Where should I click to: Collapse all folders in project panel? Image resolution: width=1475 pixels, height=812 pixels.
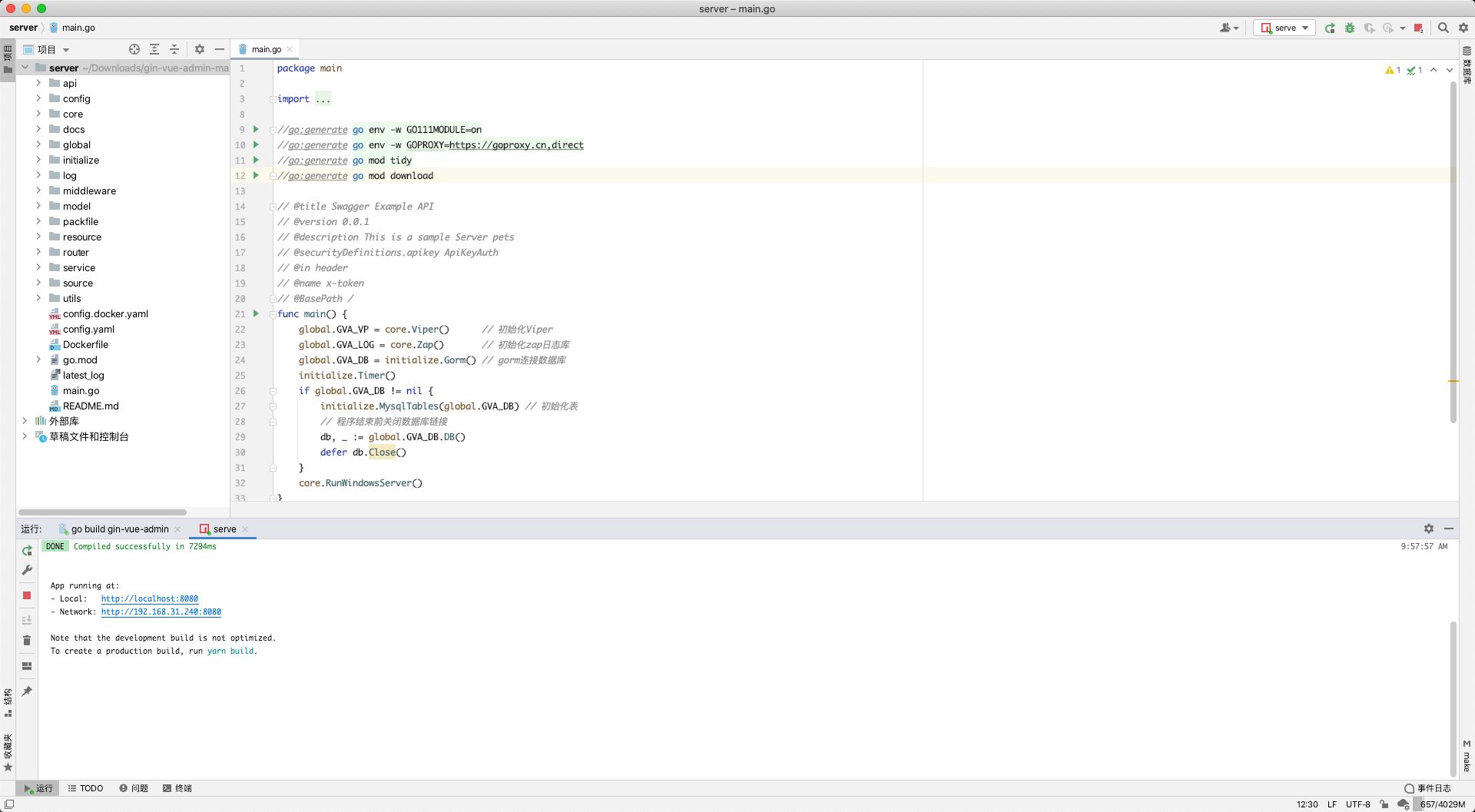tap(174, 49)
